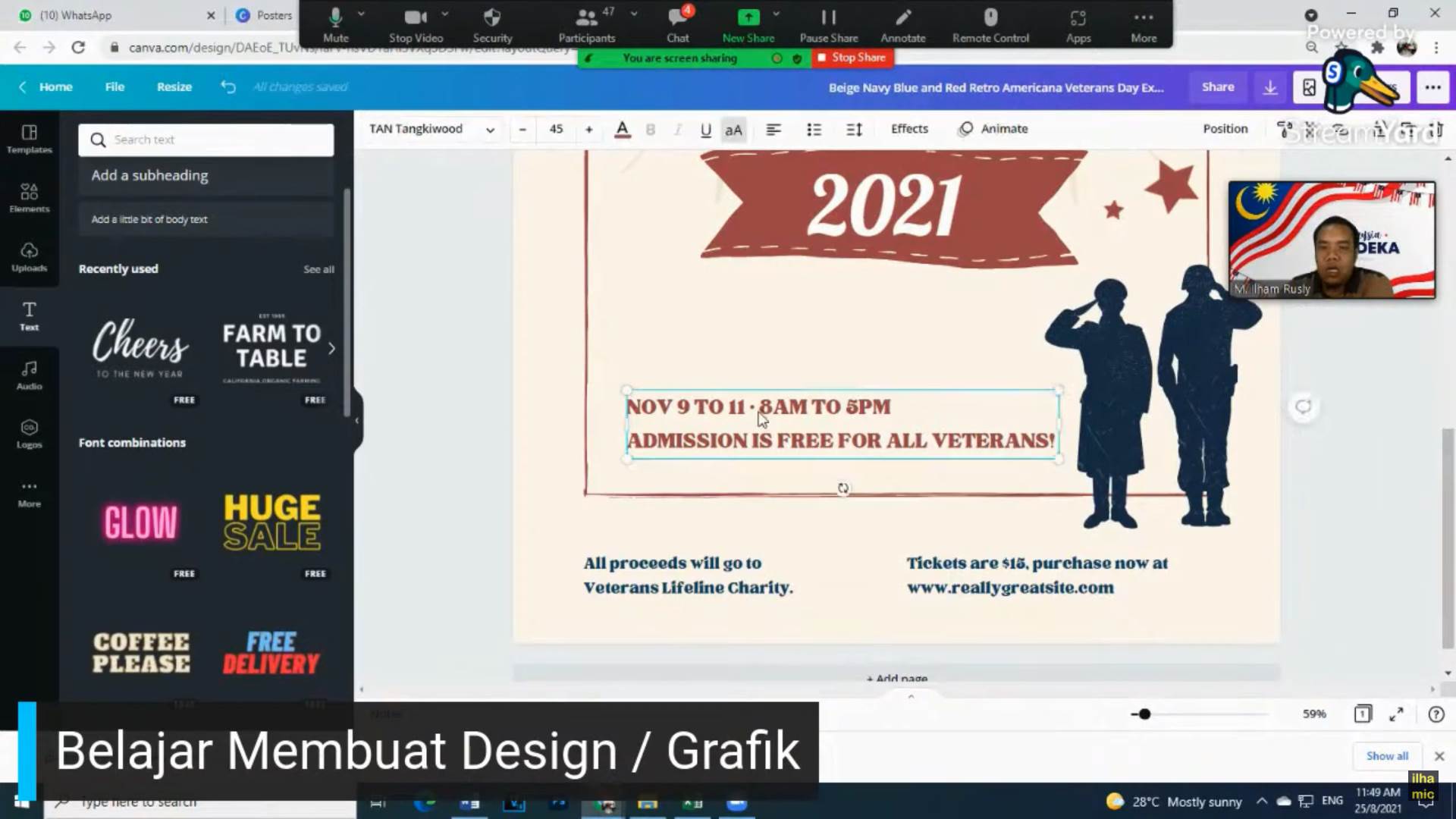This screenshot has width=1456, height=819.
Task: Open Zoom More options
Action: [1144, 25]
